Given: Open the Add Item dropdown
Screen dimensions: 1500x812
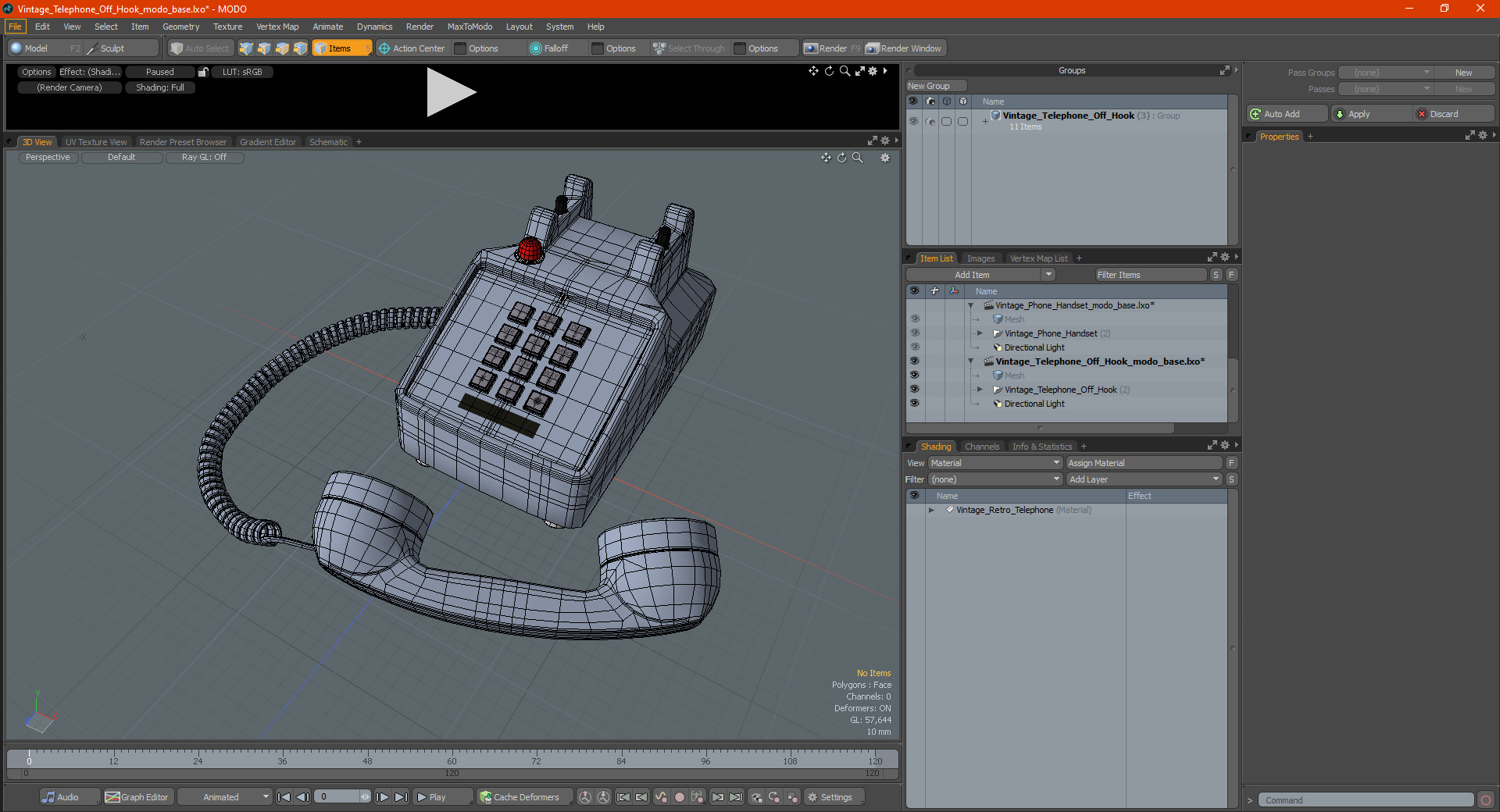Looking at the screenshot, I should coord(980,275).
